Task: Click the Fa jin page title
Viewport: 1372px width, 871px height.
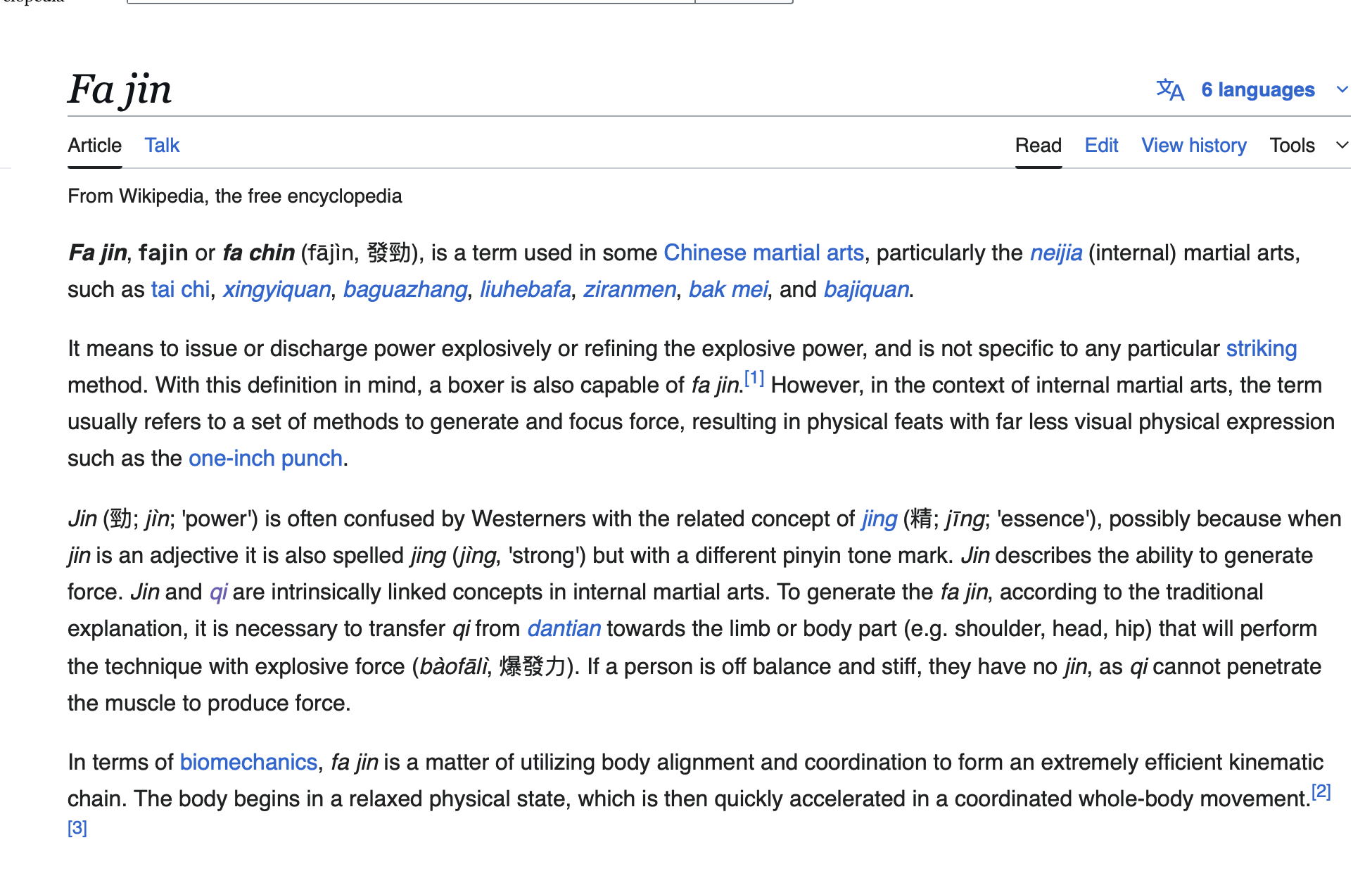Action: point(120,89)
